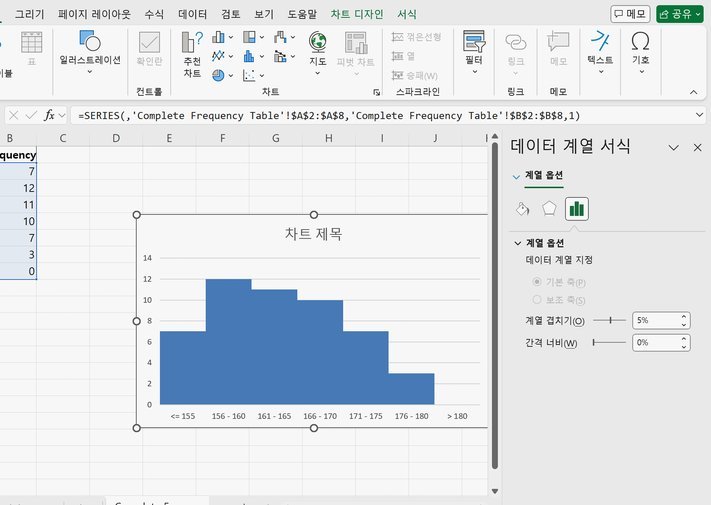Switch to the 차트 디자인 ribbon tab

[356, 14]
